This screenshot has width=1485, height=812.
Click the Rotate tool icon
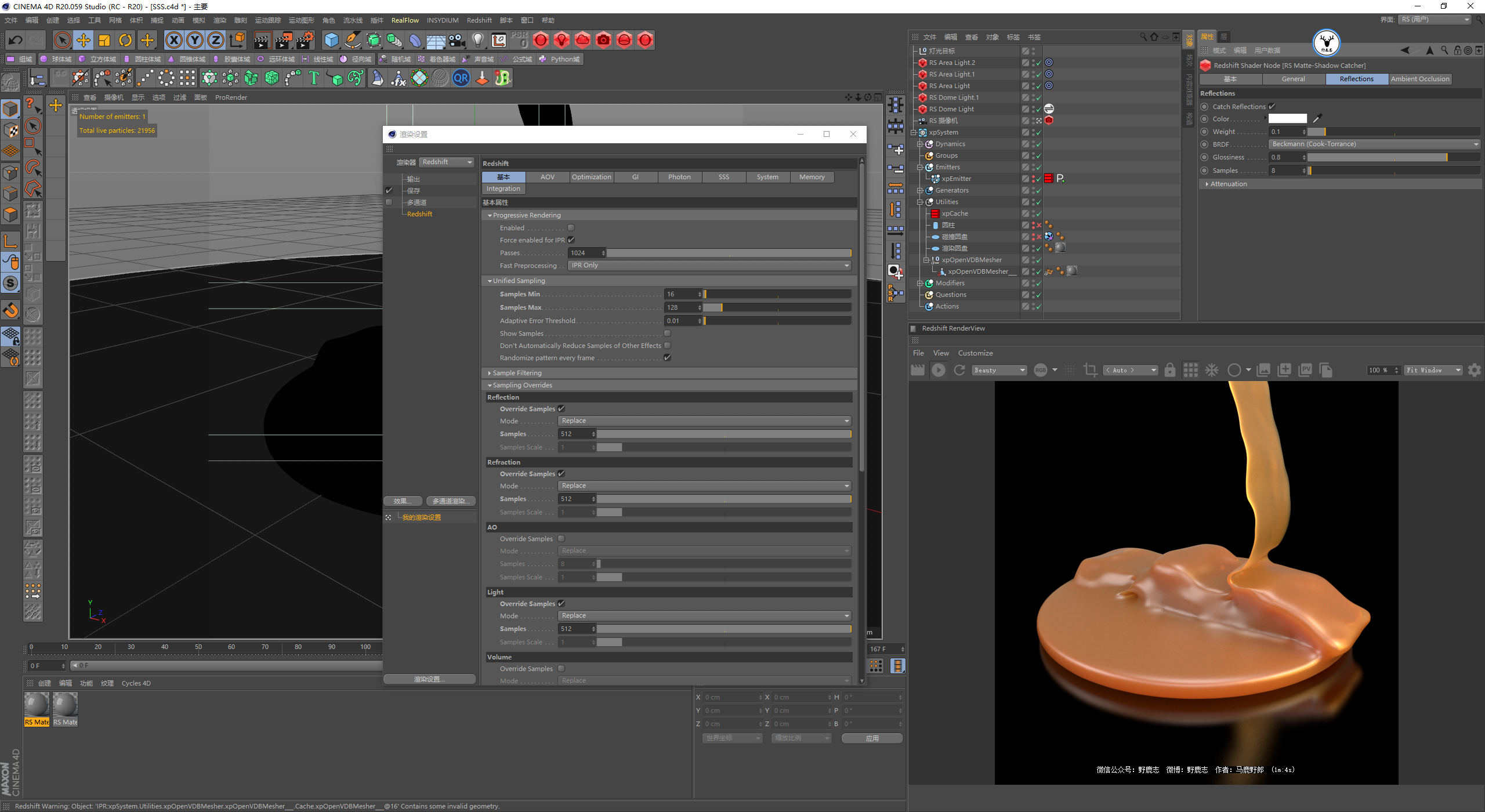click(x=125, y=40)
